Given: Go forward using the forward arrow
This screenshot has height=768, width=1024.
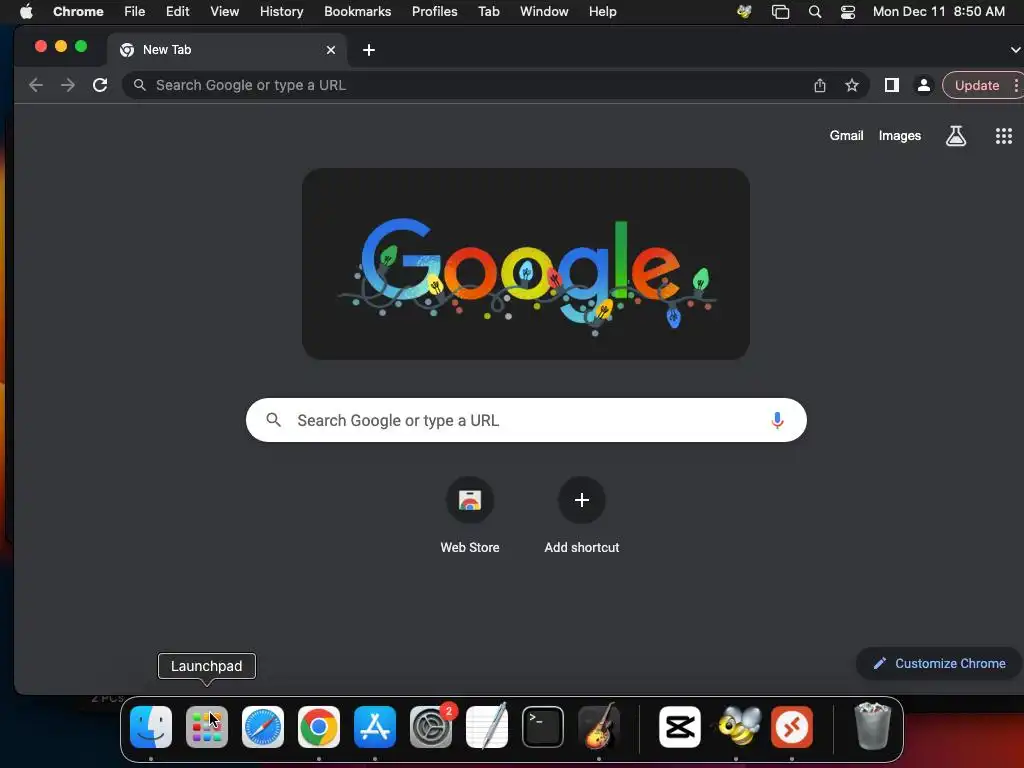Looking at the screenshot, I should pyautogui.click(x=68, y=85).
